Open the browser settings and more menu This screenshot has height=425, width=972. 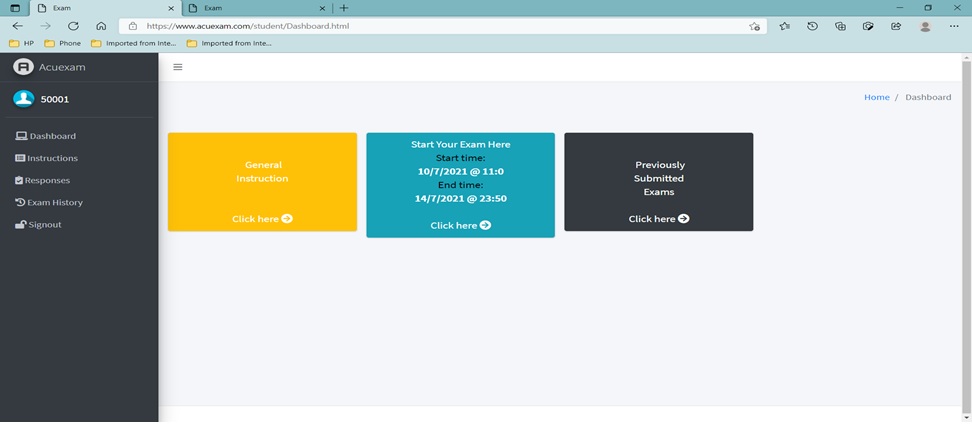pyautogui.click(x=954, y=27)
